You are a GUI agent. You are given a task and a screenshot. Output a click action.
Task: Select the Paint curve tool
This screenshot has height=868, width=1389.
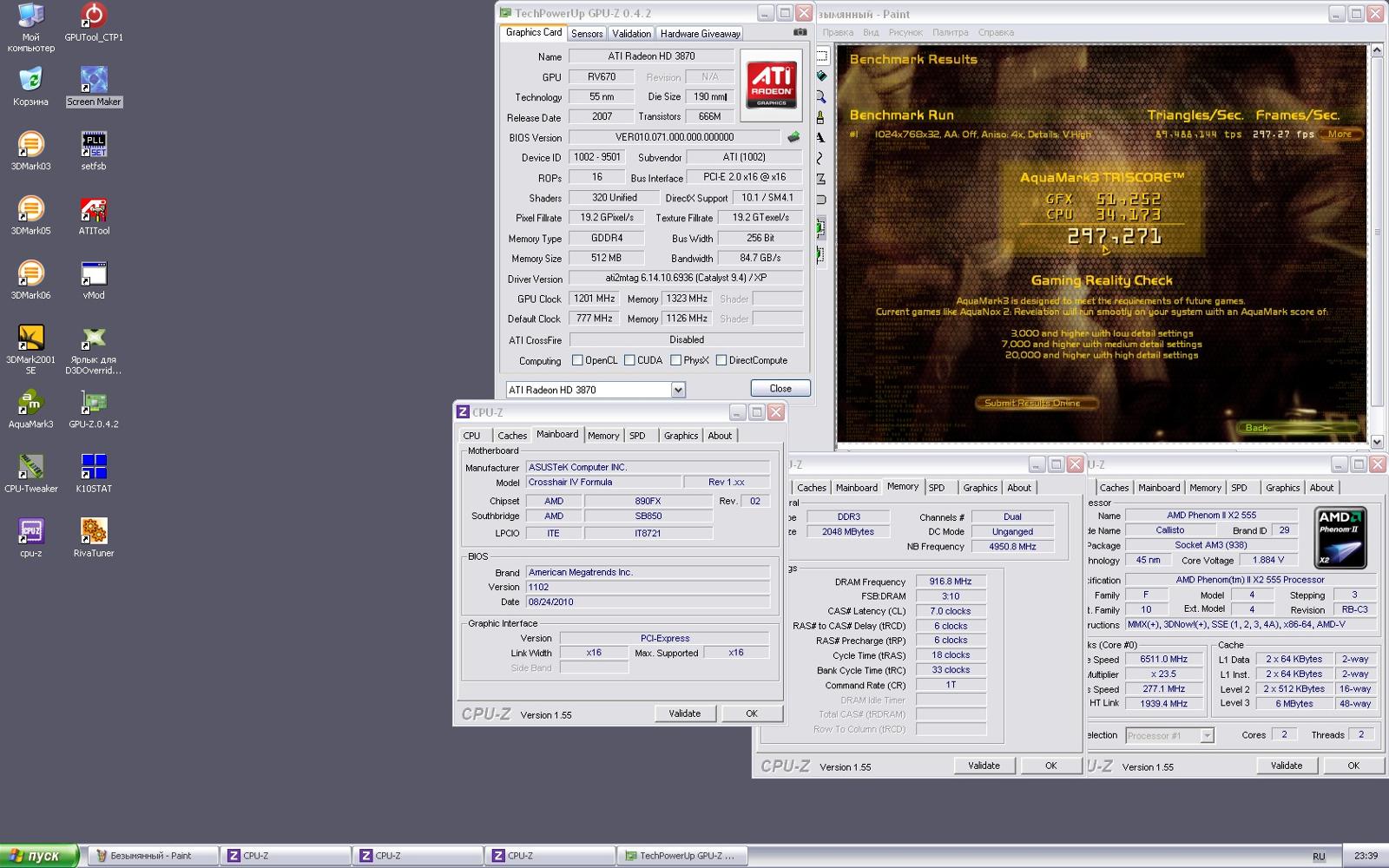[x=821, y=158]
